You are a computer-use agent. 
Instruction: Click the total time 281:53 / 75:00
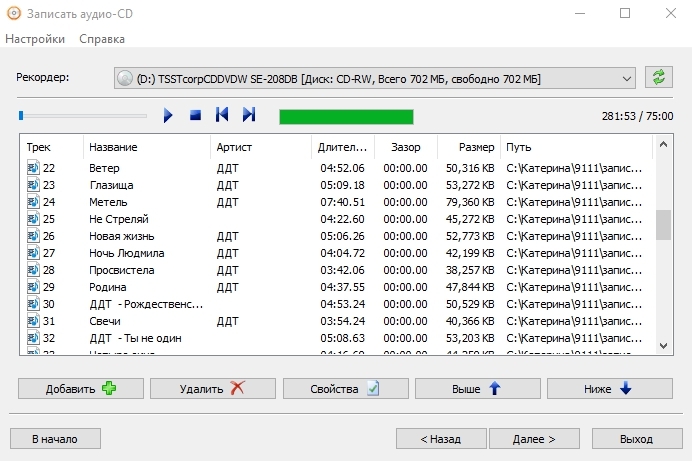point(637,116)
